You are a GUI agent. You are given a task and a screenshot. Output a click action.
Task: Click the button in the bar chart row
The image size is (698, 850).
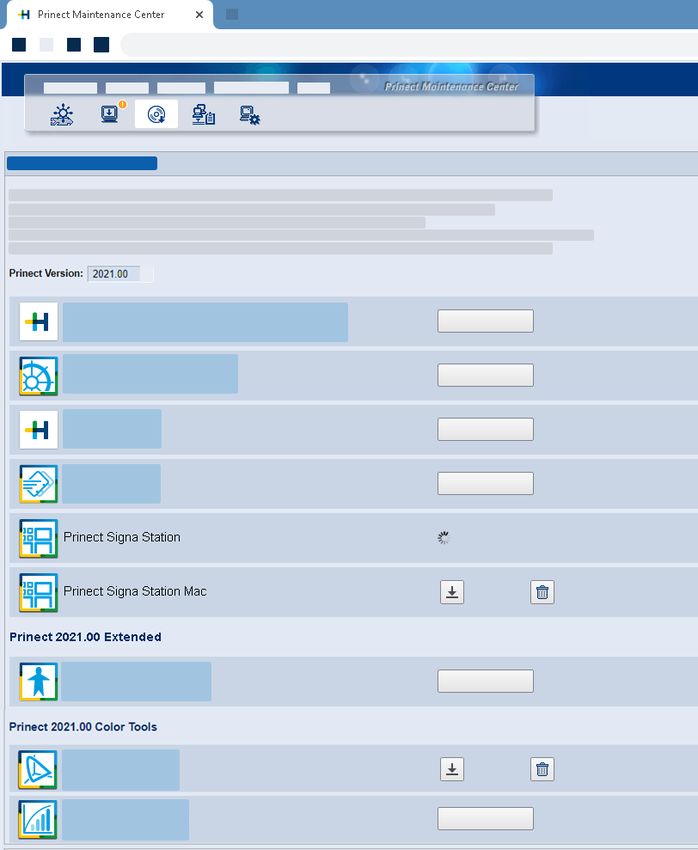(x=486, y=818)
